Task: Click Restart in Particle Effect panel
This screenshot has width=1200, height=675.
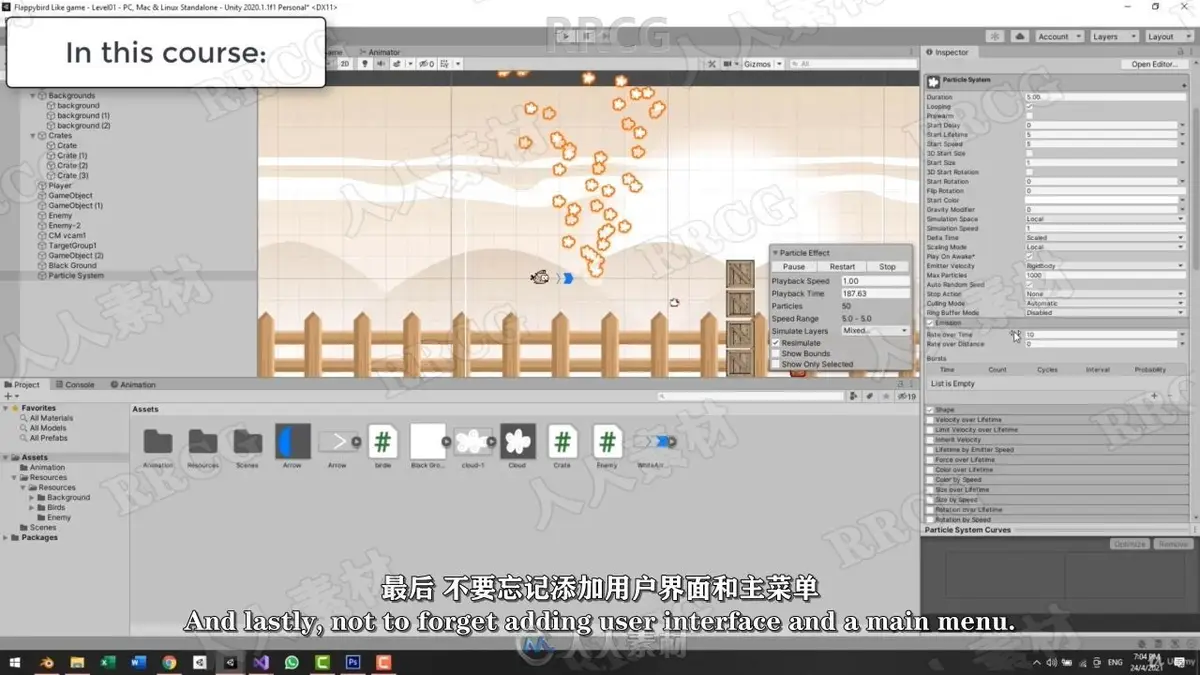Action: [x=842, y=267]
